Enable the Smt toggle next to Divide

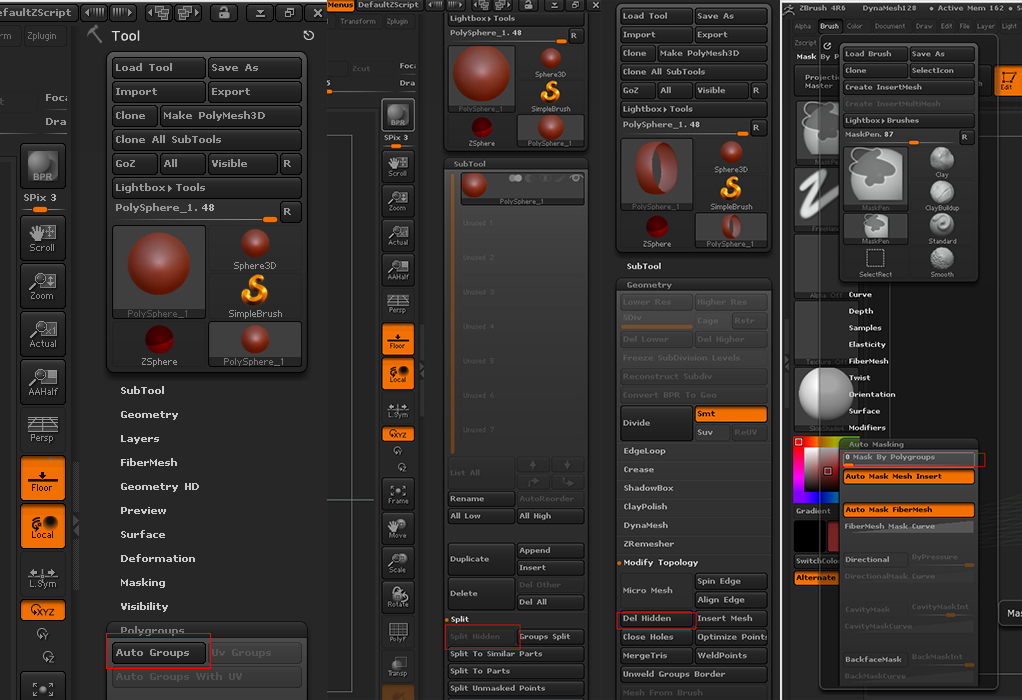[x=730, y=413]
